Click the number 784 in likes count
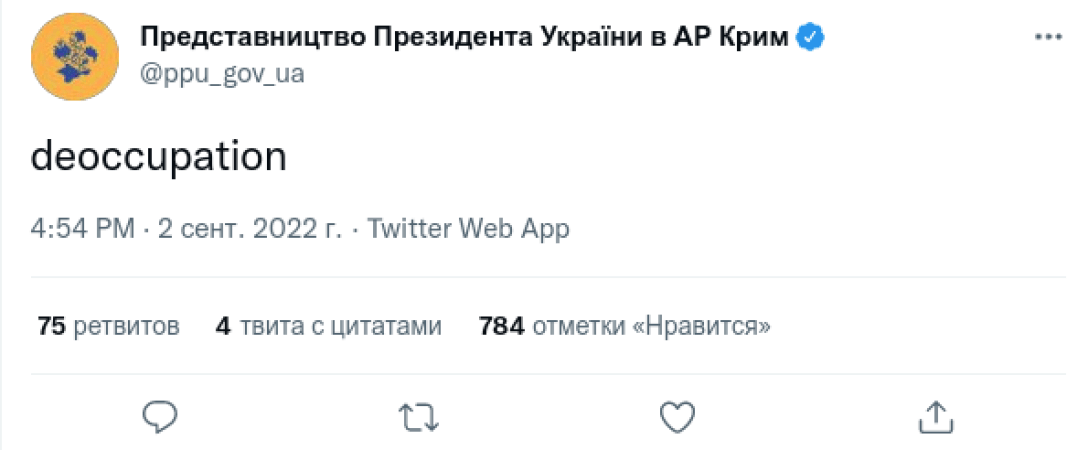This screenshot has height=450, width=1088. pos(502,326)
